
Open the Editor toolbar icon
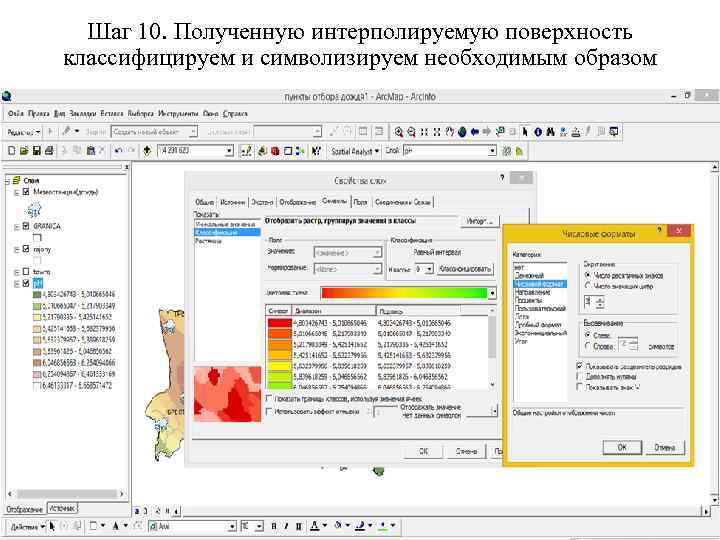click(247, 151)
